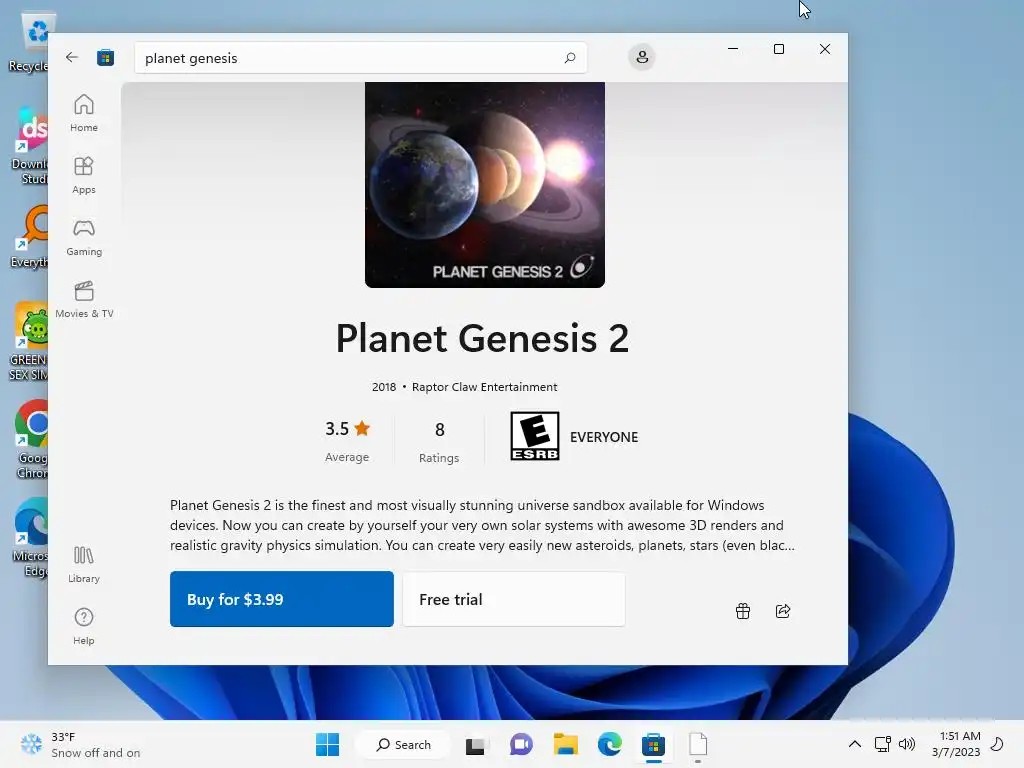Open Raptor Claw Entertainment publisher link

click(x=485, y=387)
